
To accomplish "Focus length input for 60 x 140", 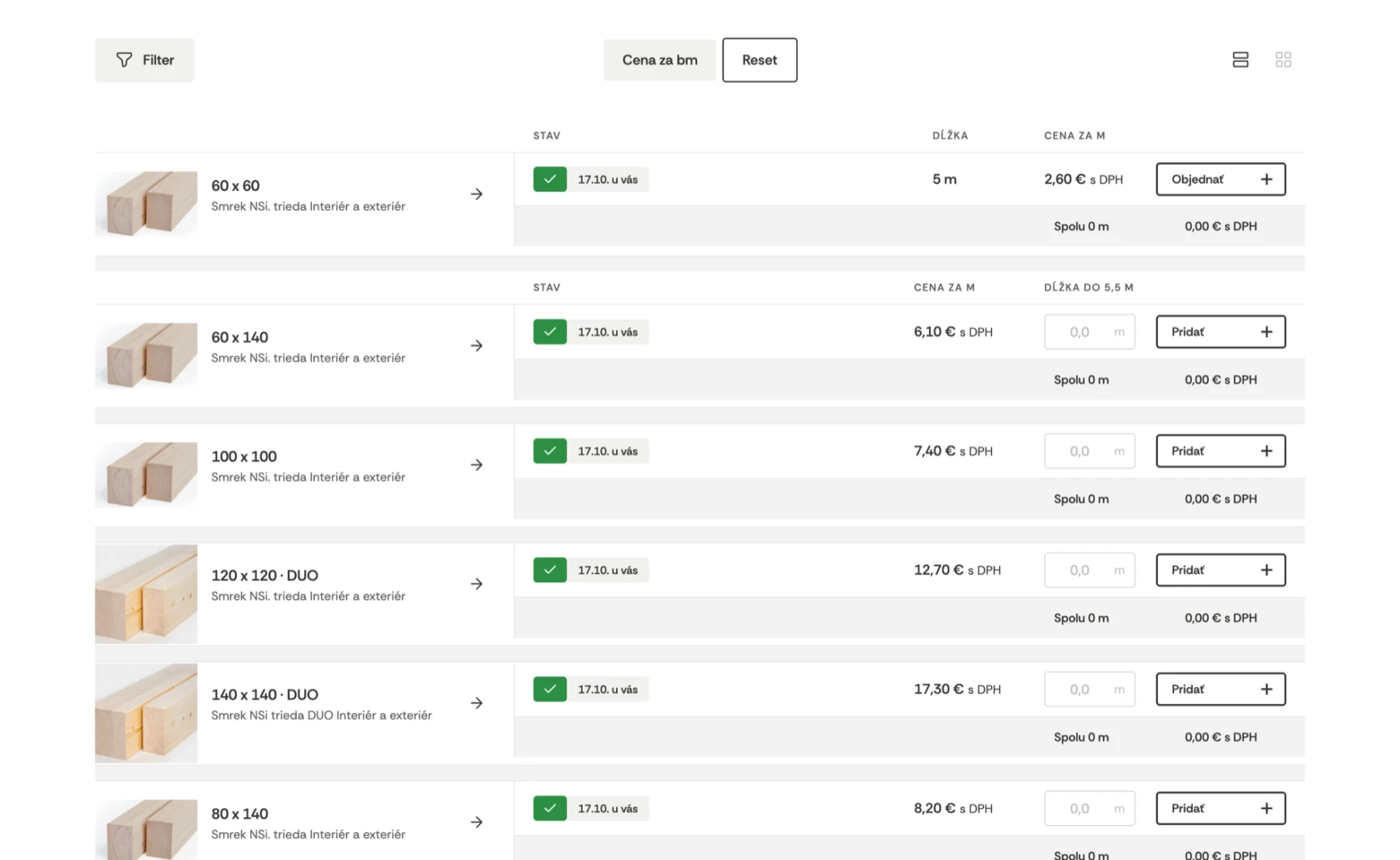I will pyautogui.click(x=1090, y=332).
